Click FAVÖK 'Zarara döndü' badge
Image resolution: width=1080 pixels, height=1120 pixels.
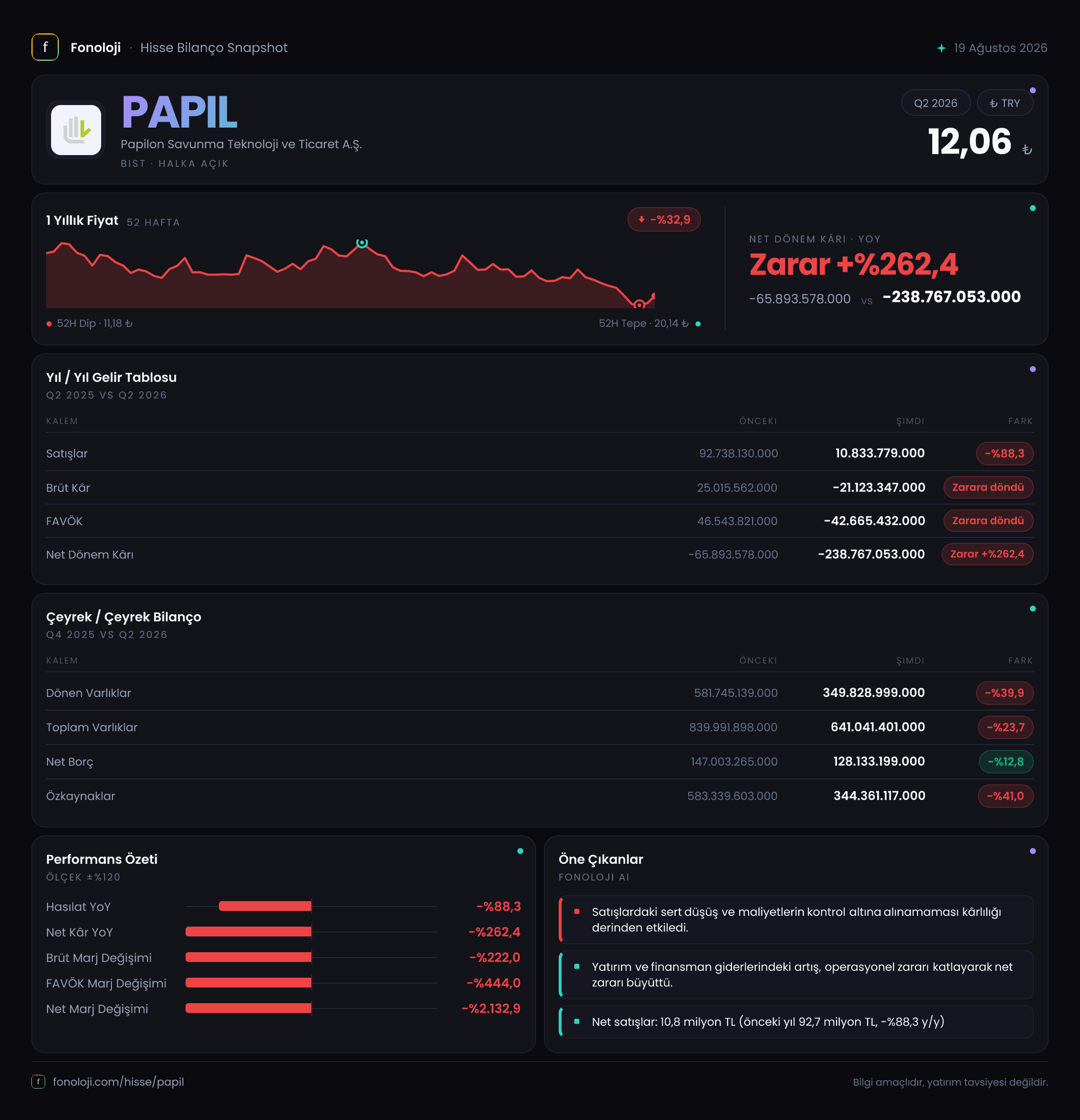pyautogui.click(x=988, y=521)
